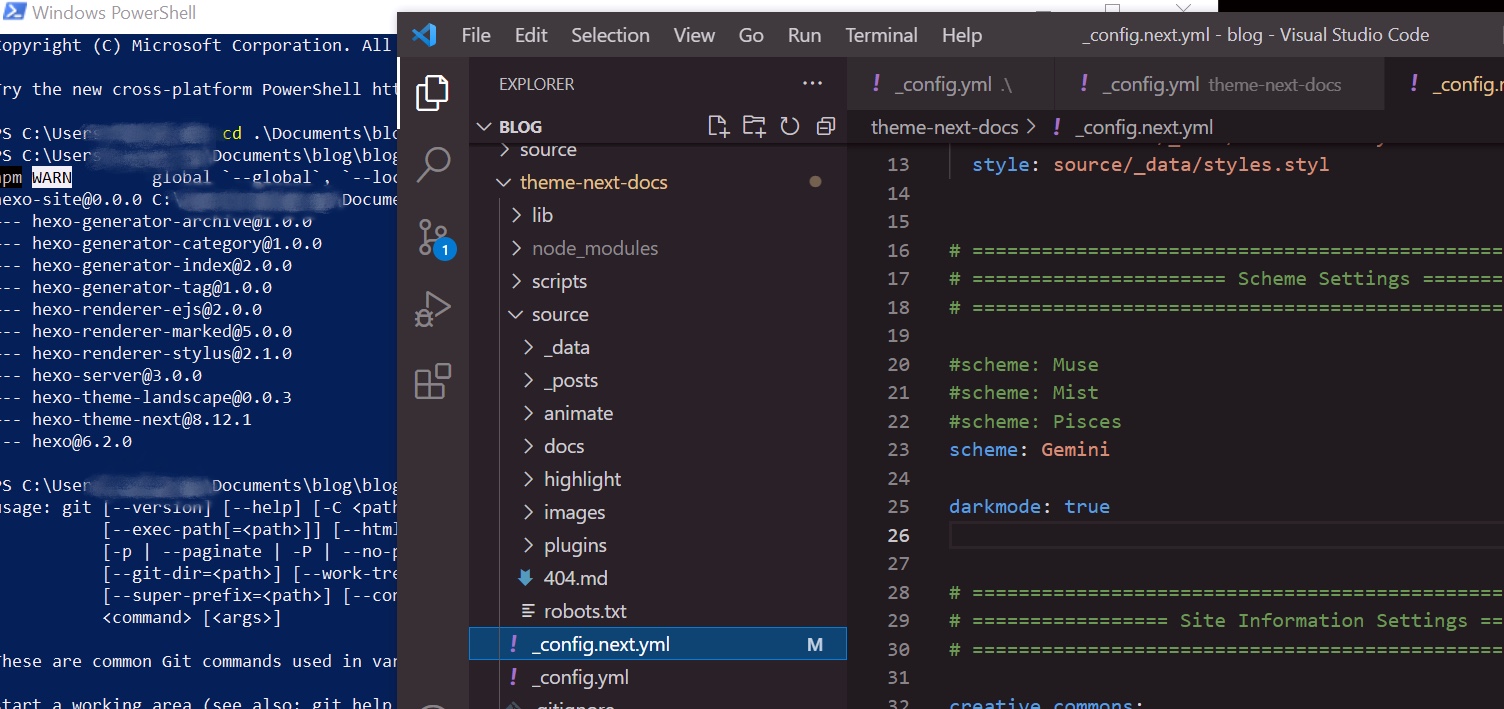Click the style: source/_data/styles.styl line
This screenshot has height=709, width=1504.
click(x=1150, y=165)
